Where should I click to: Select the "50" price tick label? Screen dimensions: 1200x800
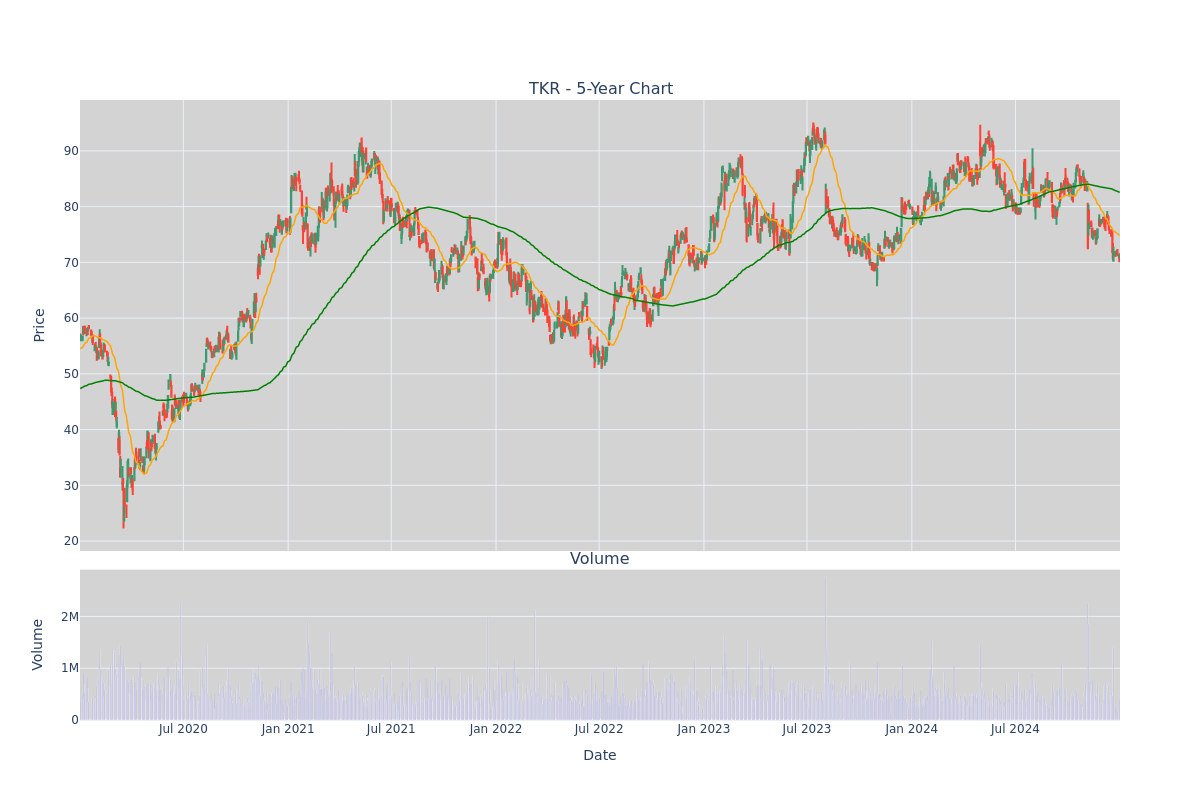(x=72, y=374)
